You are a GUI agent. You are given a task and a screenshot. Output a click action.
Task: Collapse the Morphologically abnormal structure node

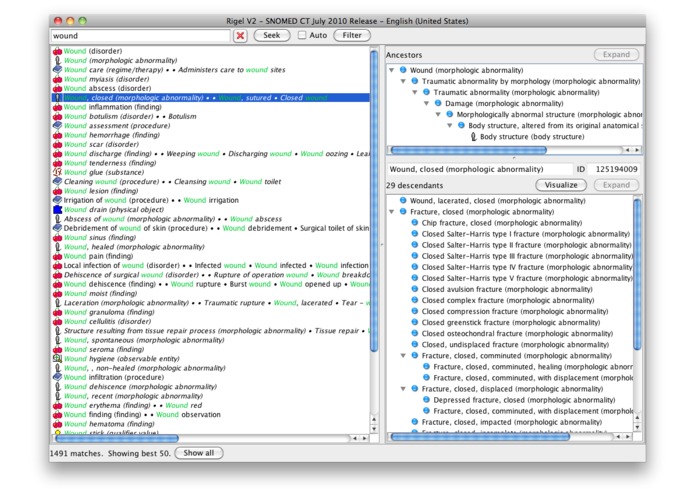tap(437, 114)
